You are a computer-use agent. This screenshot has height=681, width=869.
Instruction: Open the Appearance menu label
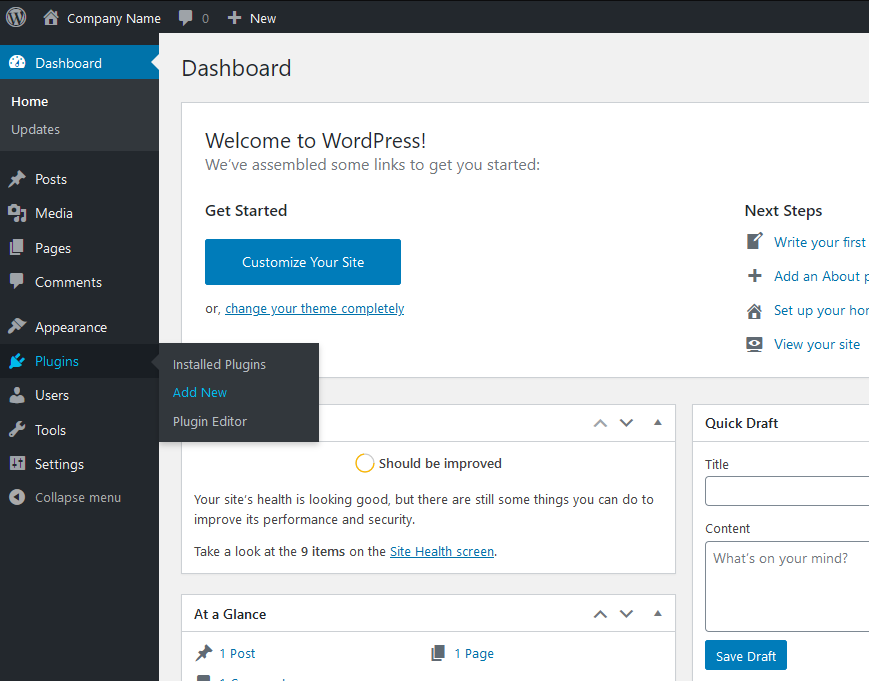[x=71, y=327]
